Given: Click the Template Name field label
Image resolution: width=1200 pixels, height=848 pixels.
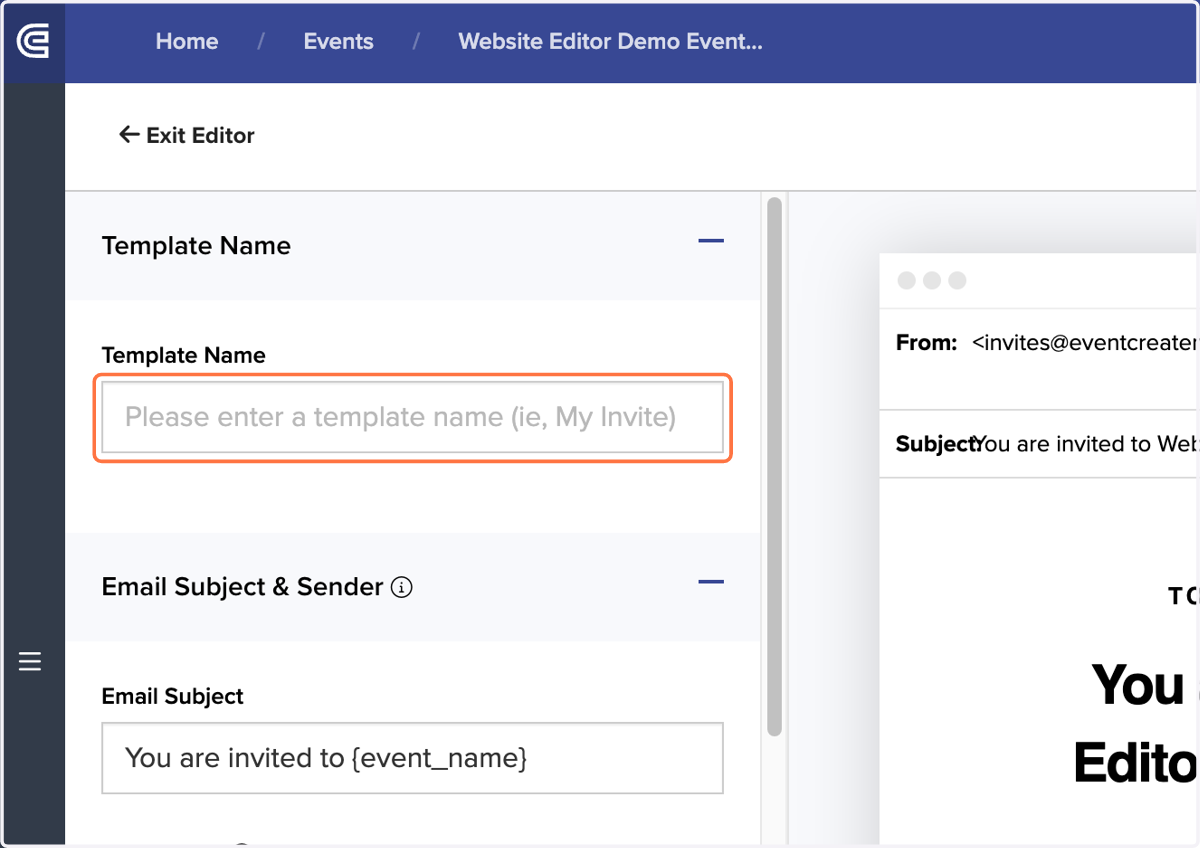Looking at the screenshot, I should coord(184,355).
